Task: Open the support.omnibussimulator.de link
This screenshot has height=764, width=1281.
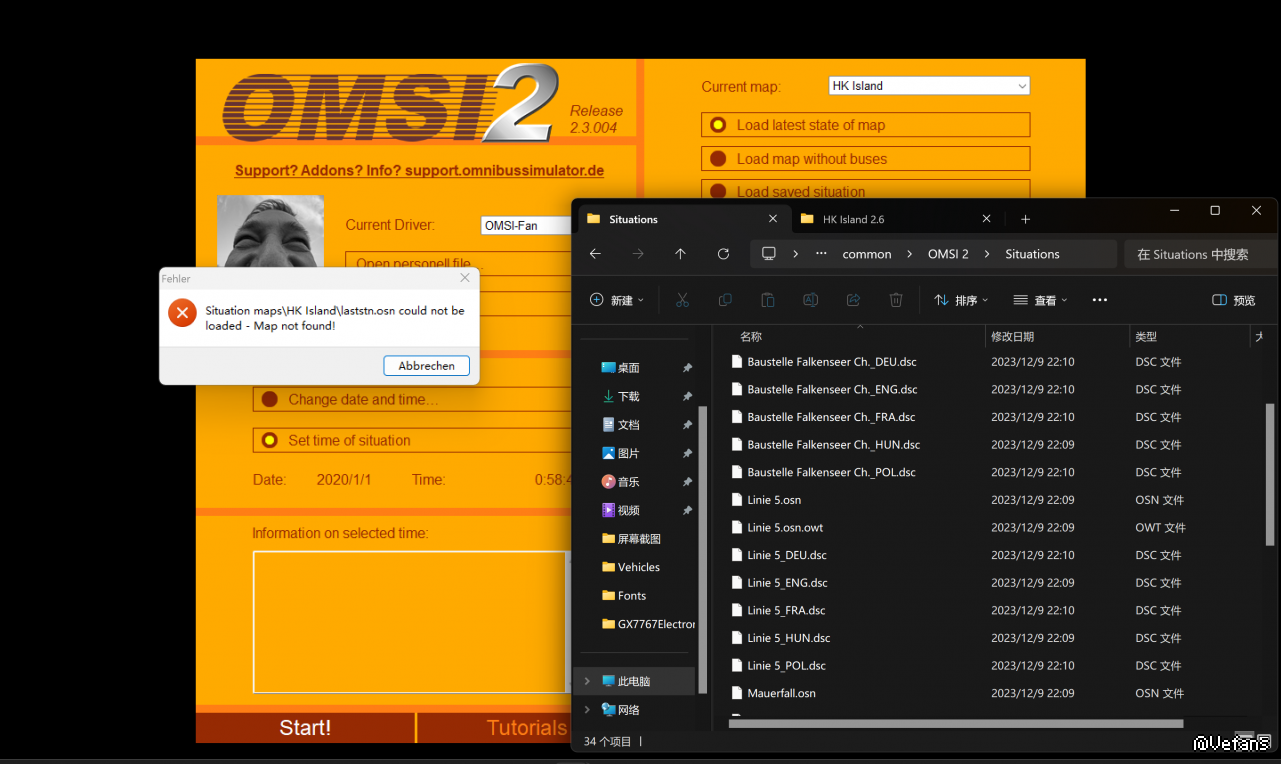Action: (x=419, y=171)
